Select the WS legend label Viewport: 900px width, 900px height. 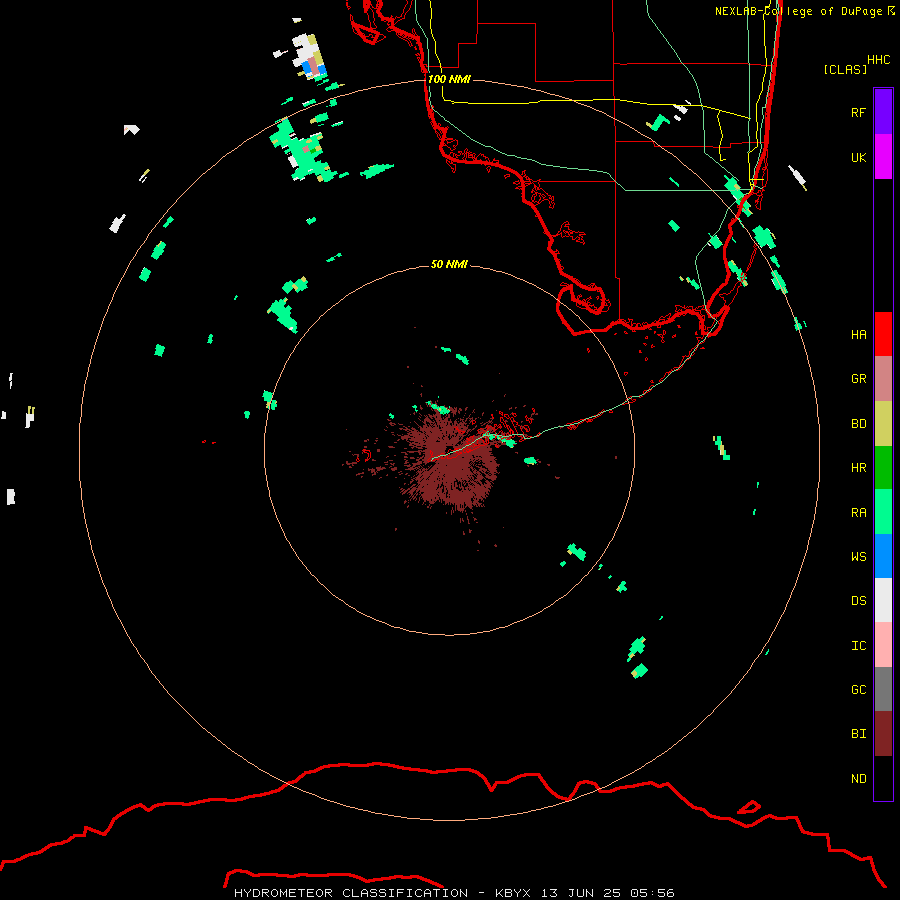pos(858,557)
